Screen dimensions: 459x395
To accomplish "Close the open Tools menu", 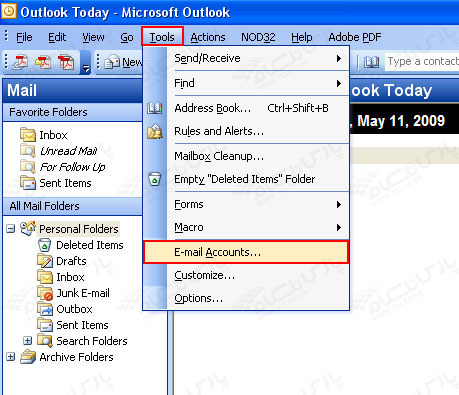I will point(162,37).
